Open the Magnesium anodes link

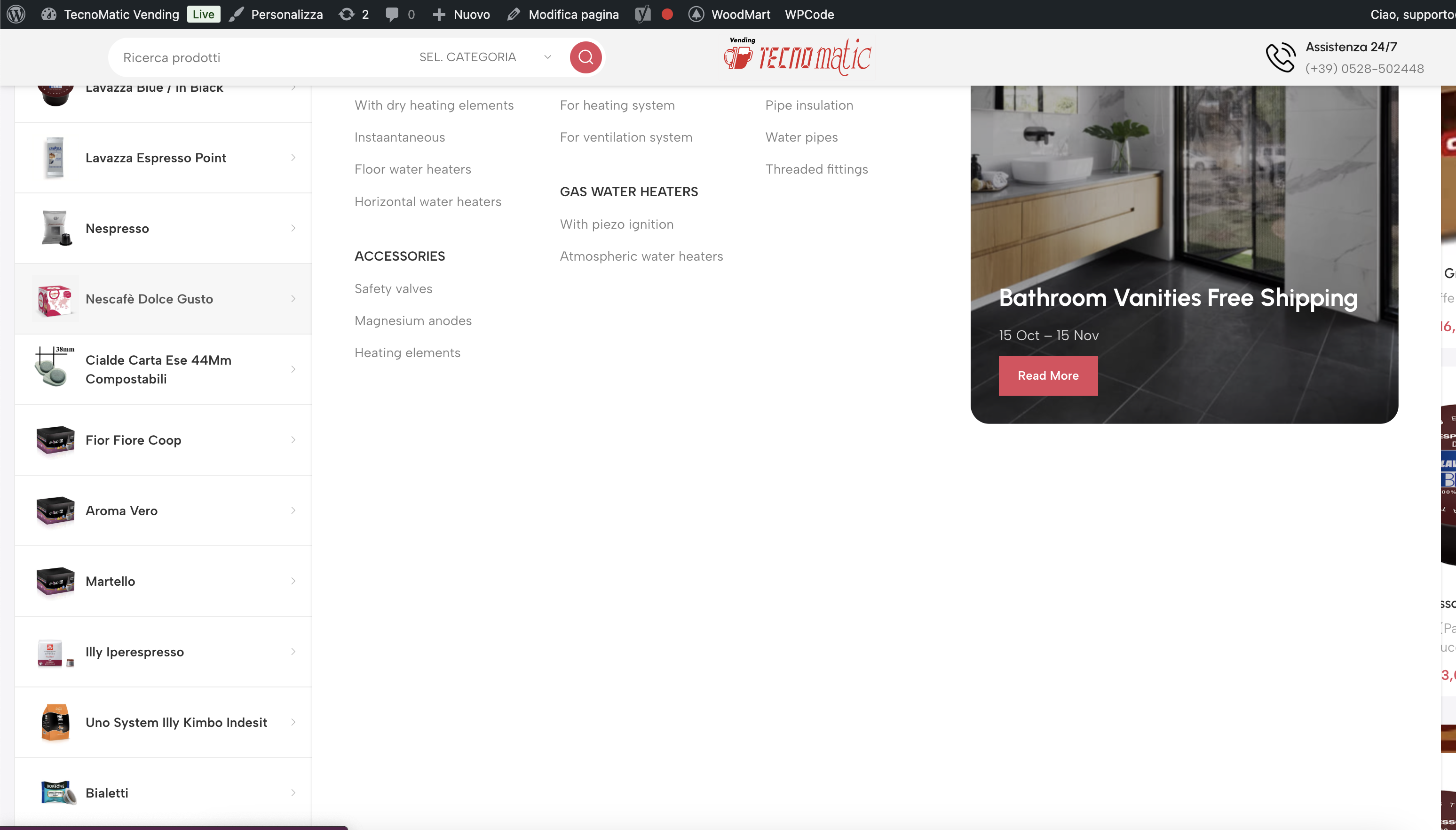pyautogui.click(x=413, y=320)
